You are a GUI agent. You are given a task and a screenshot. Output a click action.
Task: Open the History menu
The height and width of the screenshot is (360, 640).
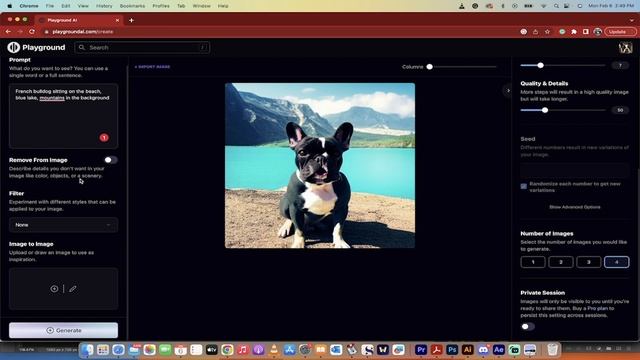104,6
